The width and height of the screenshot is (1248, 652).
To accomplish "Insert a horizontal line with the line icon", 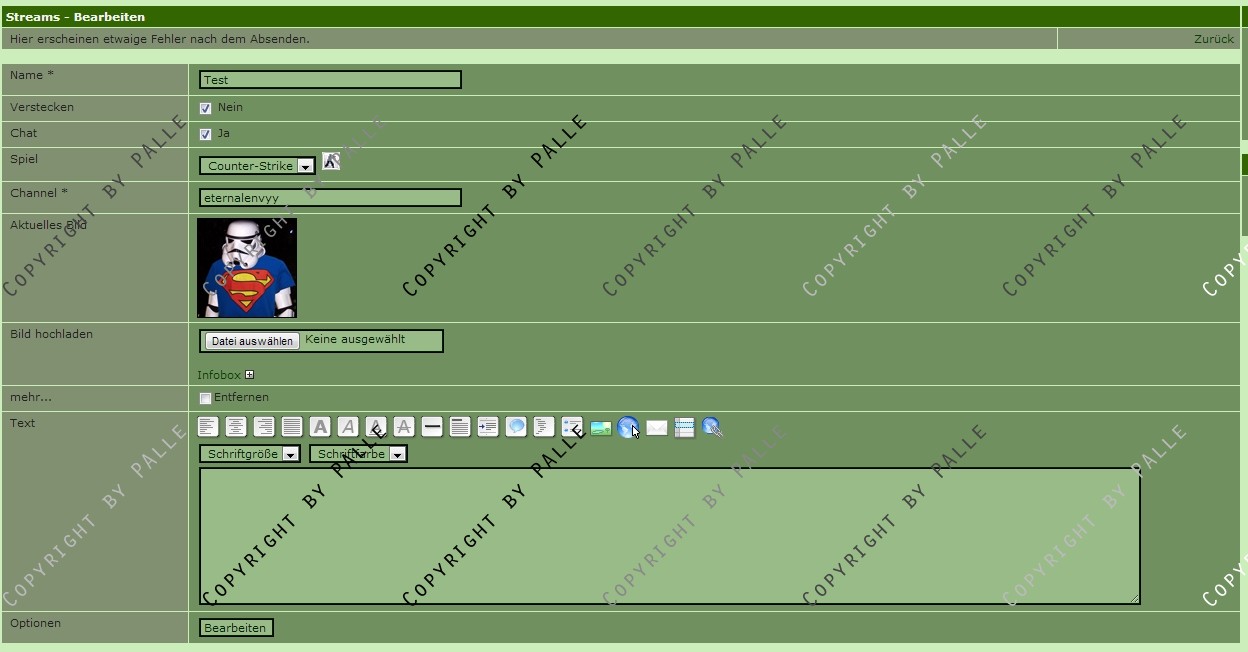I will pos(432,427).
